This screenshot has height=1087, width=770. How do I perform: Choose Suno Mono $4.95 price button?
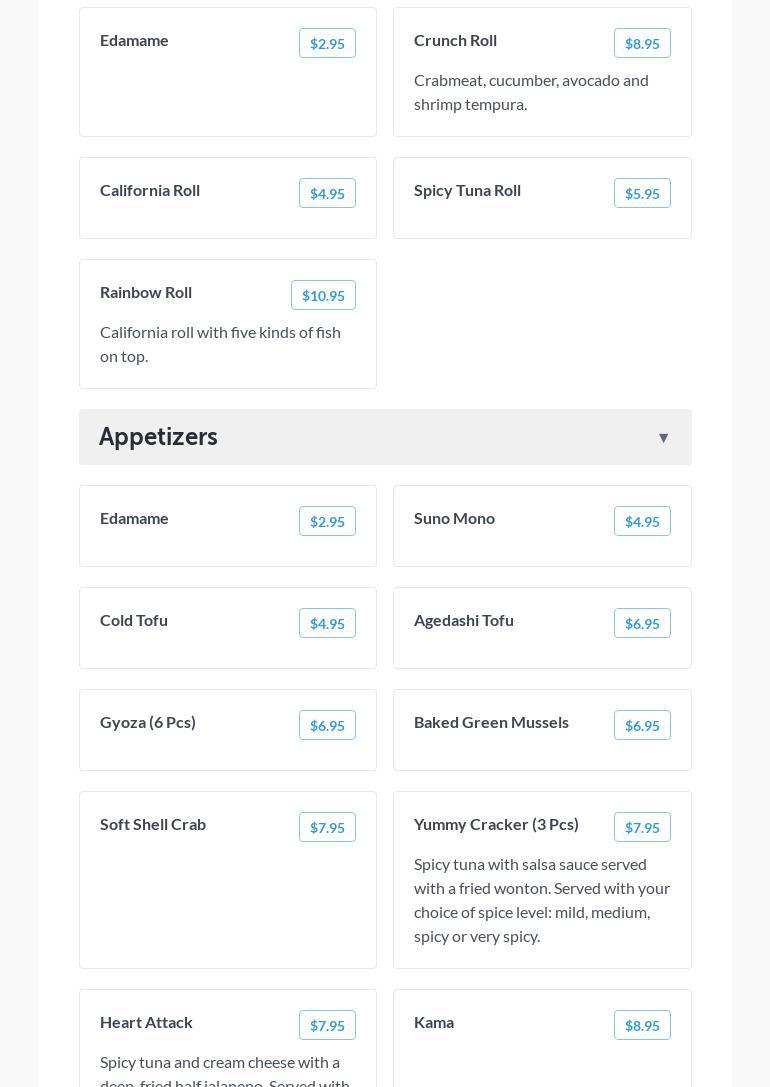(642, 521)
